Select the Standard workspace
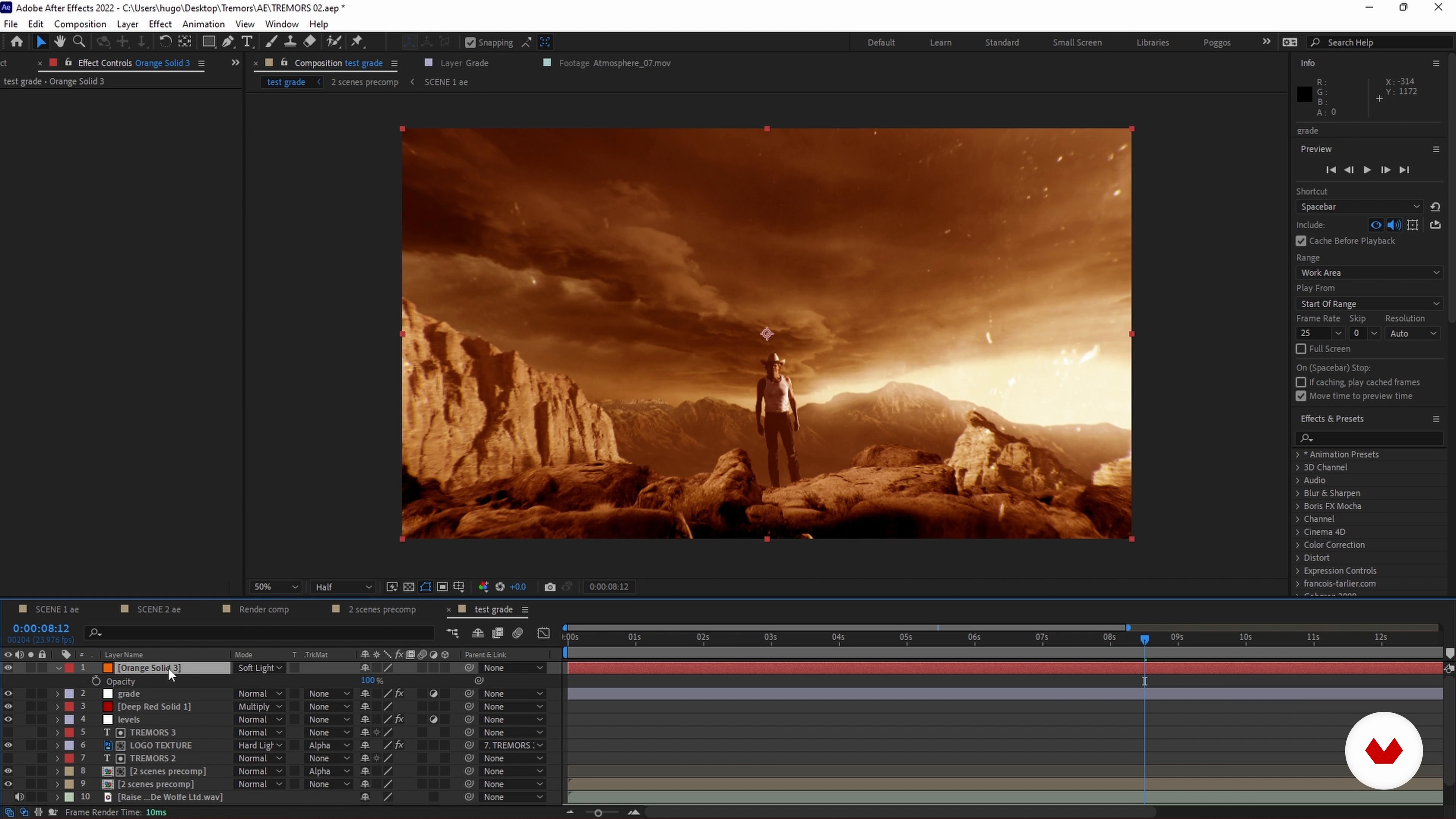The width and height of the screenshot is (1456, 819). (1001, 42)
